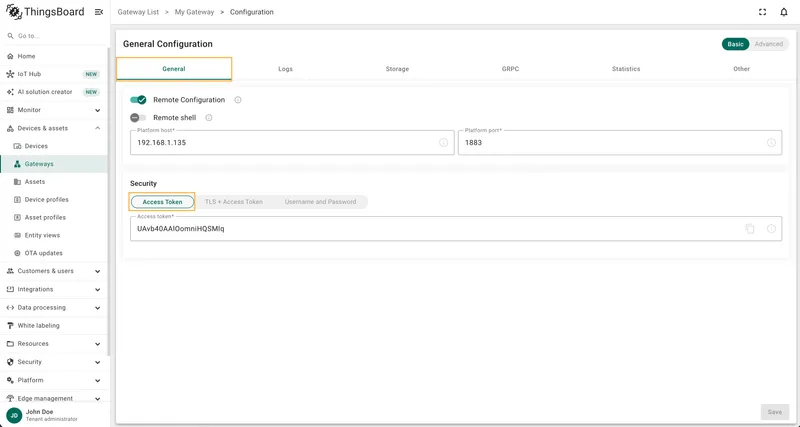The width and height of the screenshot is (800, 427).
Task: Expand the Data processing chevron
Action: click(97, 308)
